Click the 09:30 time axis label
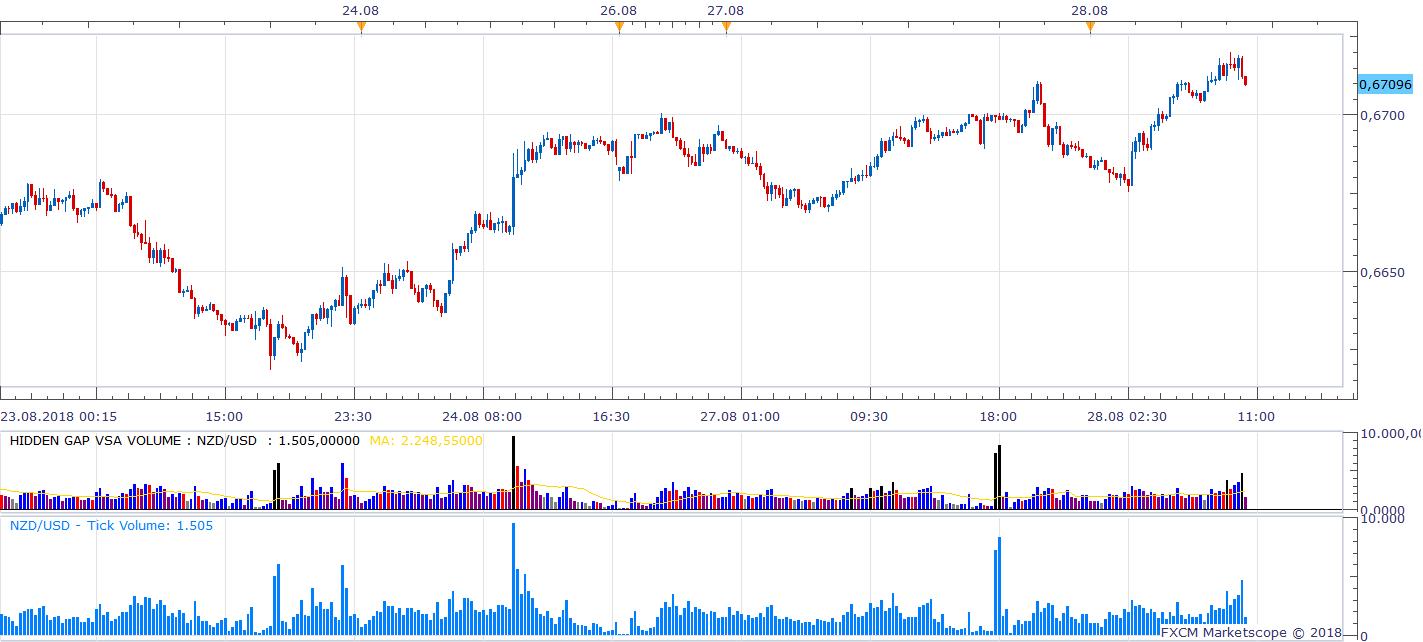Screen dimensions: 1423x642 (869, 416)
